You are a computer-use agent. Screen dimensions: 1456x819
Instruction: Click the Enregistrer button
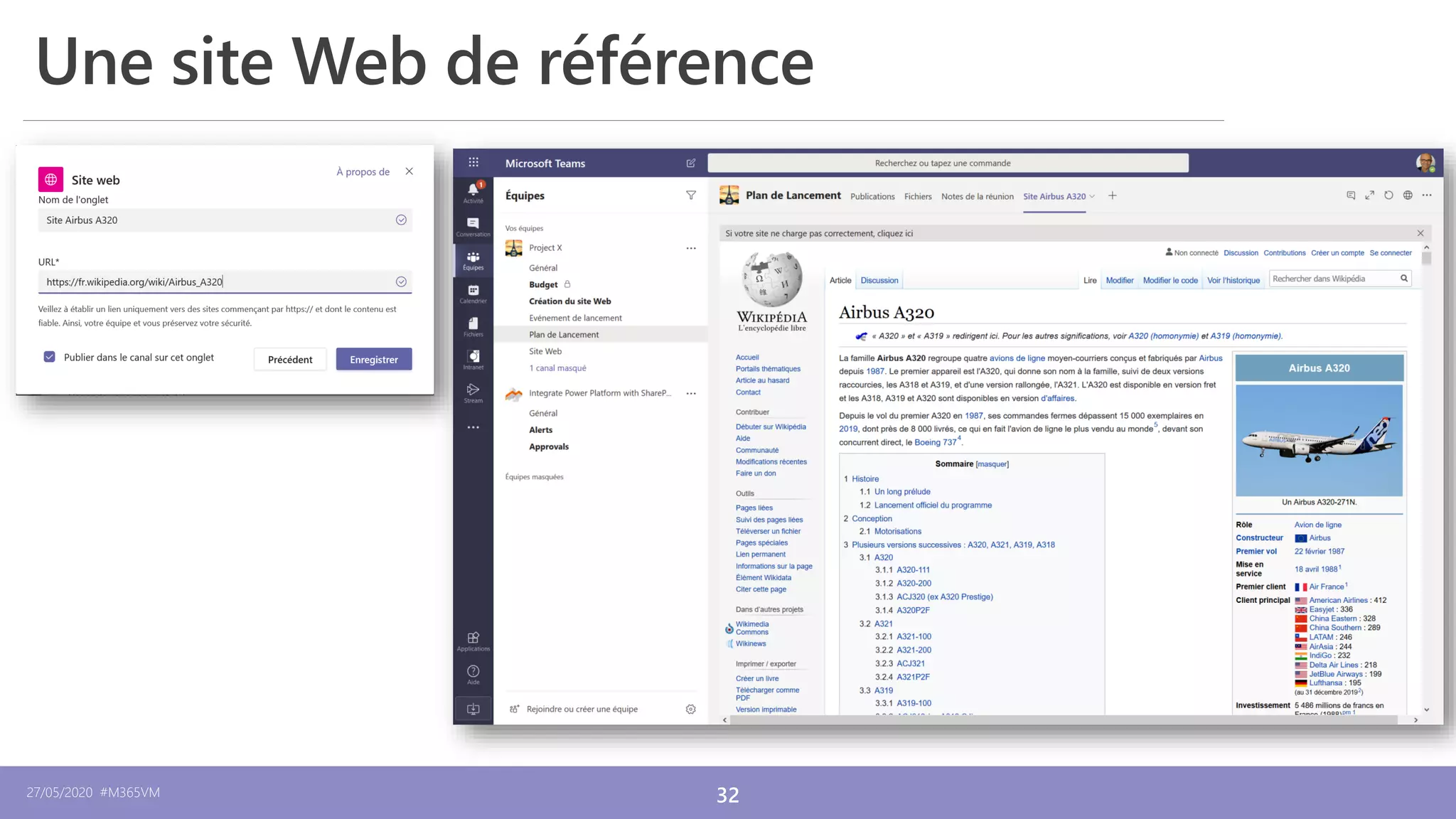pos(374,359)
